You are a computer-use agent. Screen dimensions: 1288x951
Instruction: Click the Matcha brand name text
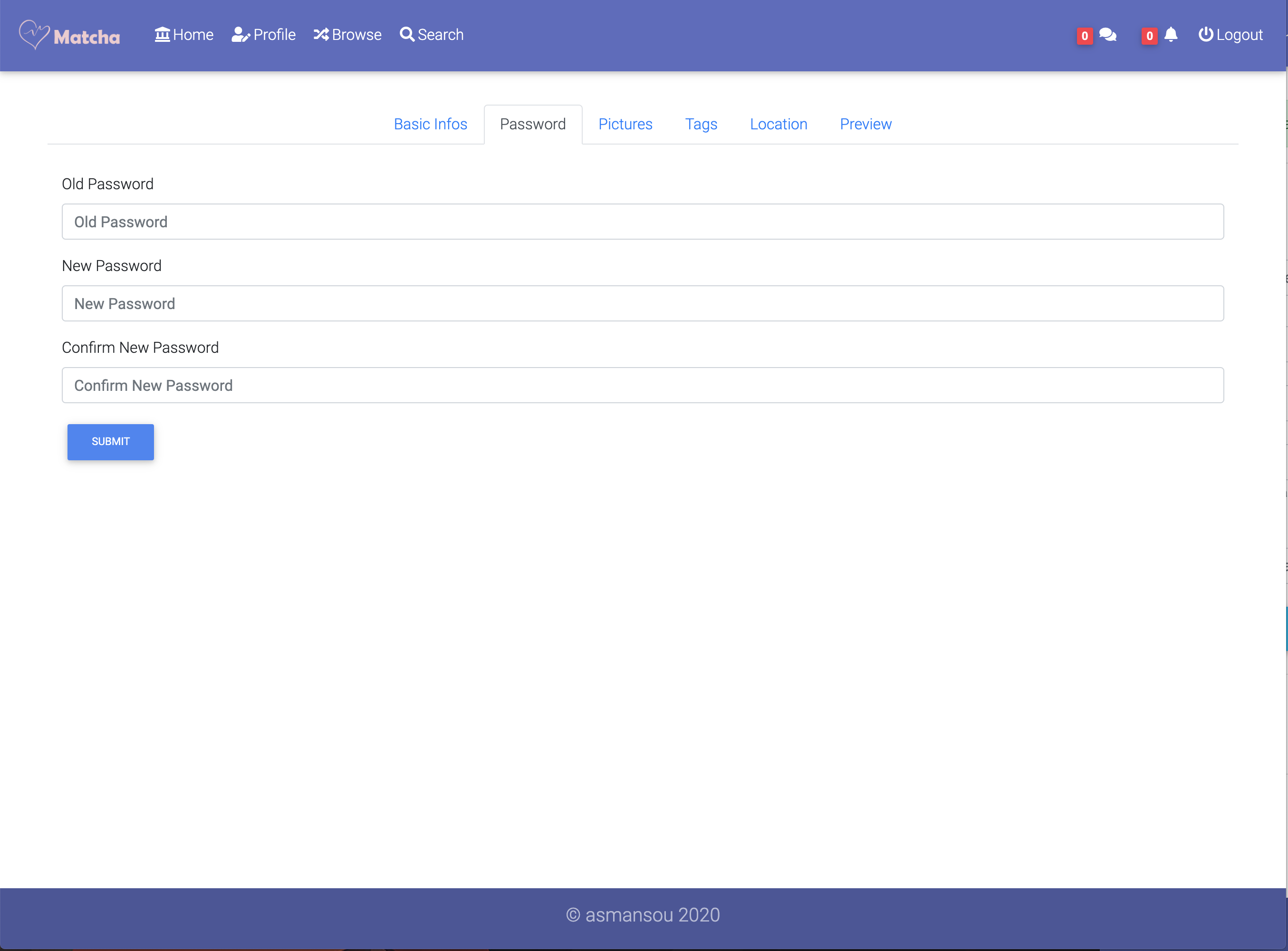[87, 38]
